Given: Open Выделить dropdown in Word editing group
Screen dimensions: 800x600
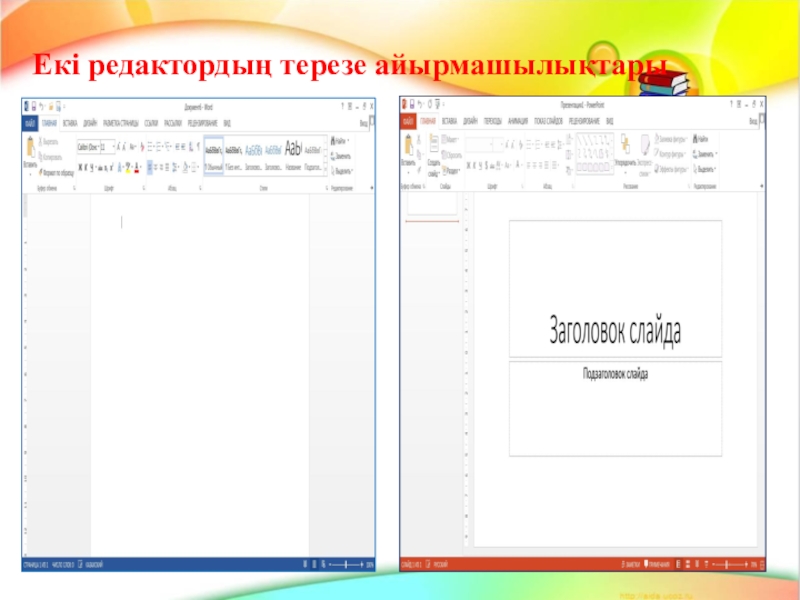Looking at the screenshot, I should pyautogui.click(x=342, y=170).
